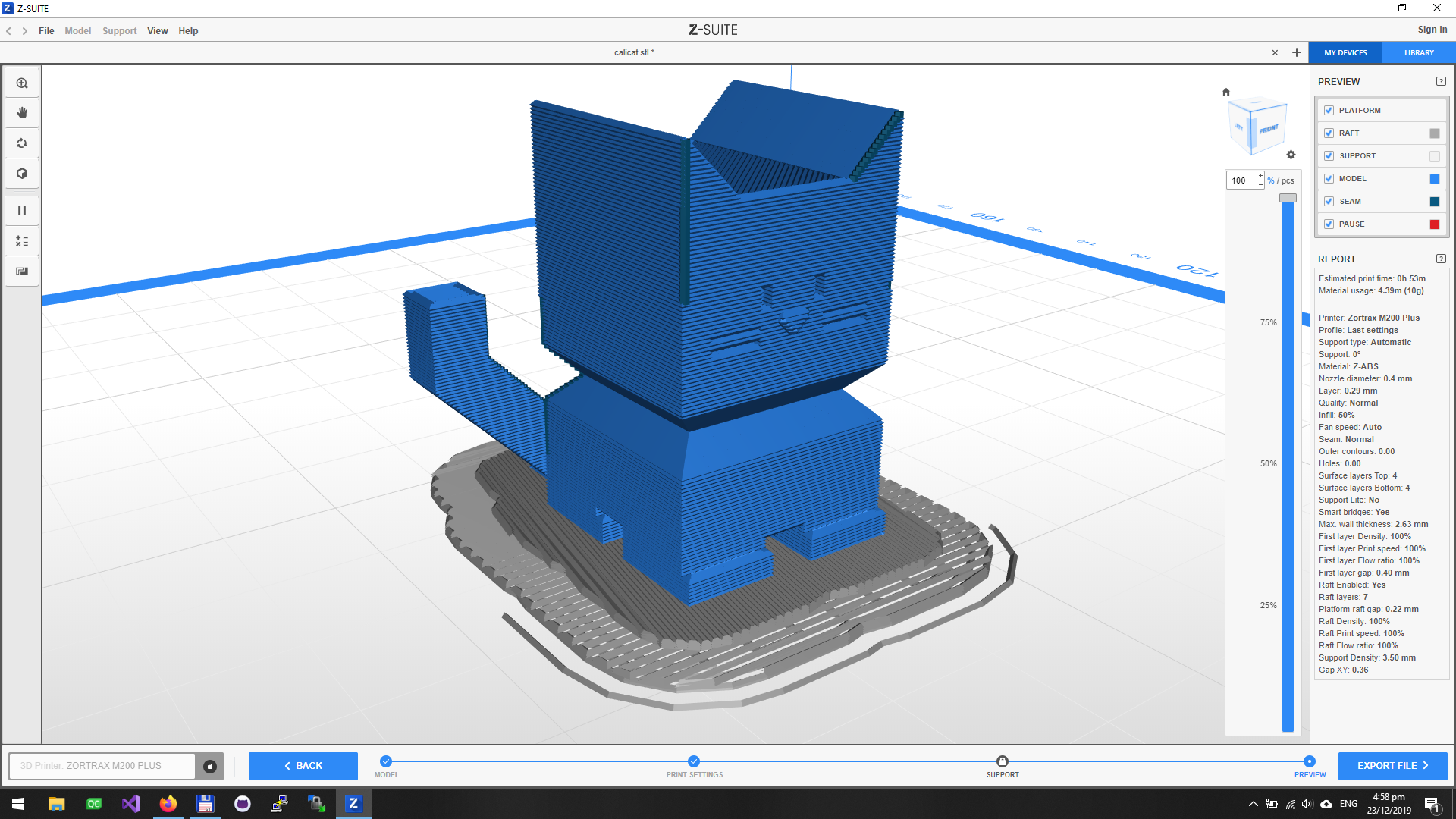This screenshot has width=1456, height=819.
Task: Click the EXPORT FILE button
Action: coord(1392,766)
